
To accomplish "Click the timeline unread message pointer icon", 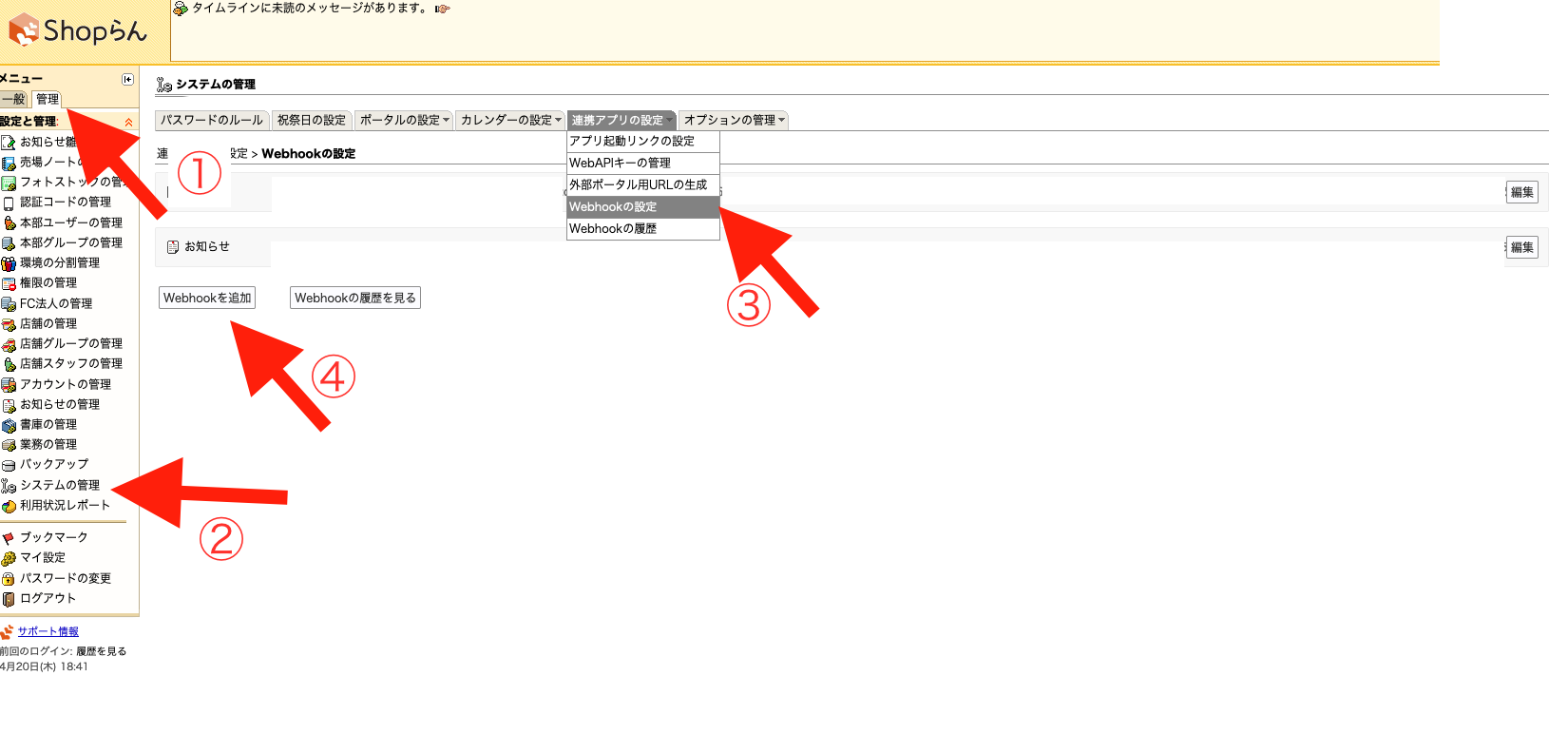I will point(442,9).
